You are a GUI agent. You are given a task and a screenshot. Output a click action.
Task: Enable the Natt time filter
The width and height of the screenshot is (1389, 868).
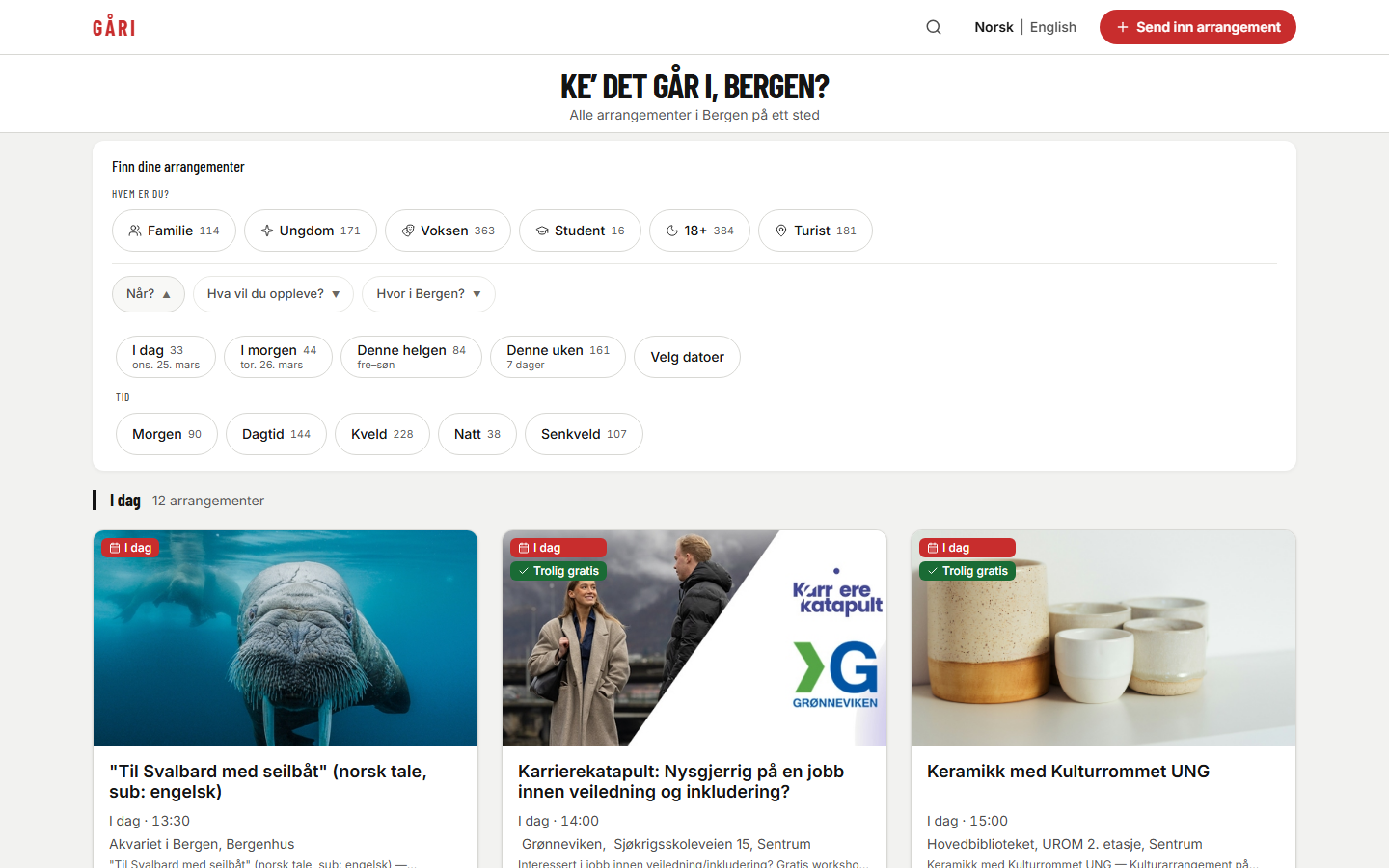[x=477, y=434]
